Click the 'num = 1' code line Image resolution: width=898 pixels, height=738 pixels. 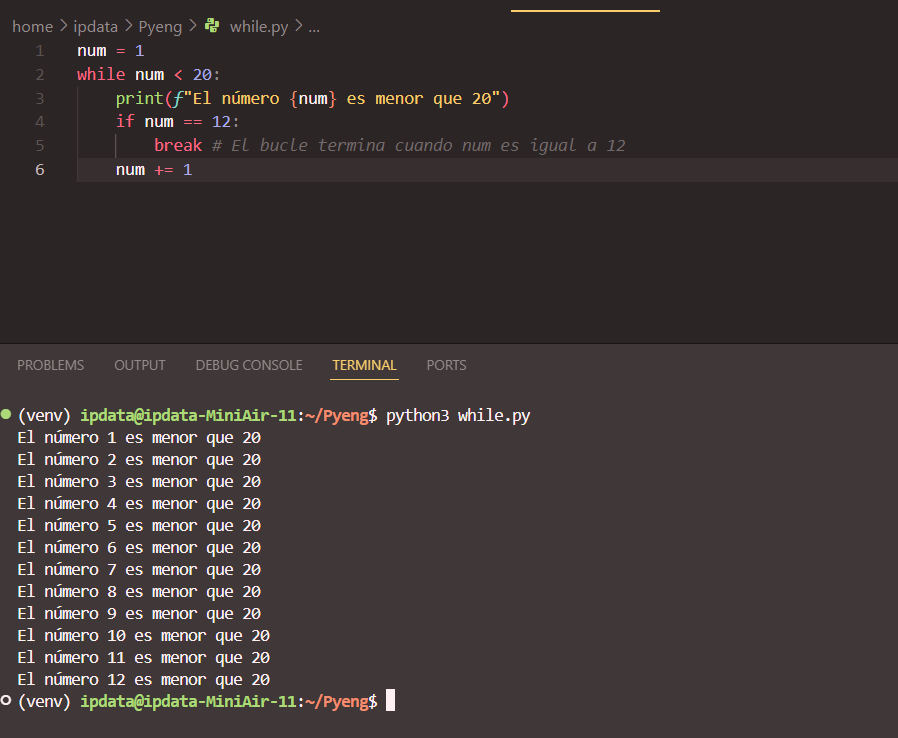(111, 51)
